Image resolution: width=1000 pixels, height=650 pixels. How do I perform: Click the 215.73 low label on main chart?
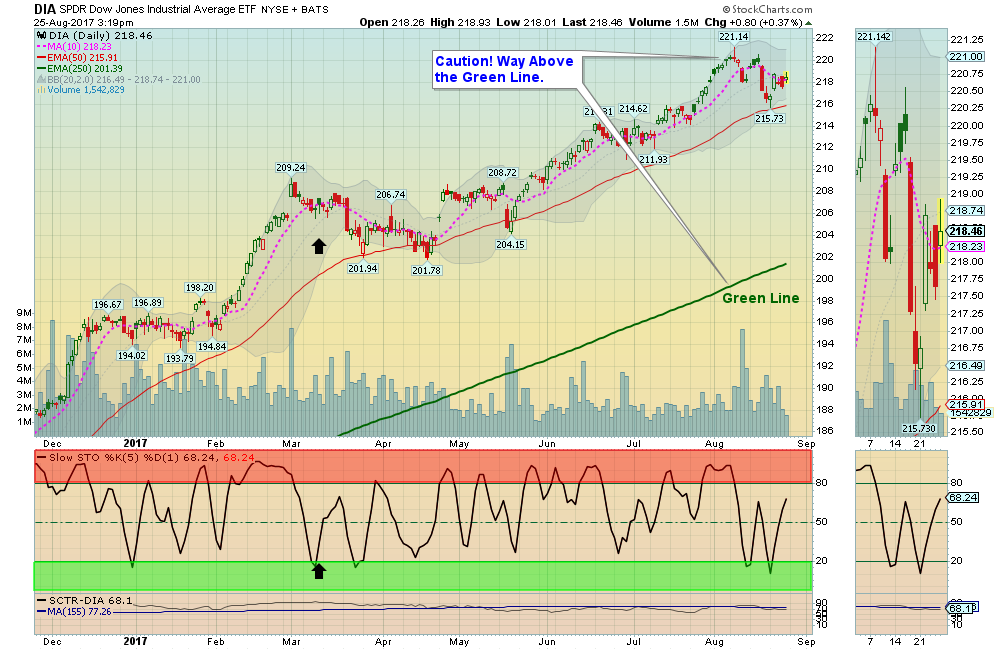770,119
